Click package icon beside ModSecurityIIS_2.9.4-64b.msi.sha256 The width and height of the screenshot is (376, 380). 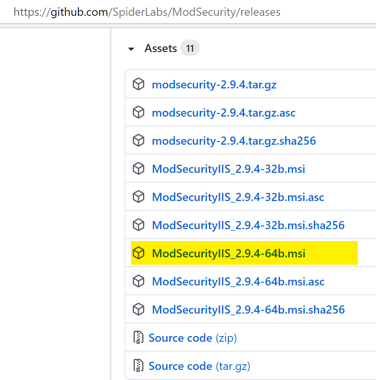[x=138, y=309]
